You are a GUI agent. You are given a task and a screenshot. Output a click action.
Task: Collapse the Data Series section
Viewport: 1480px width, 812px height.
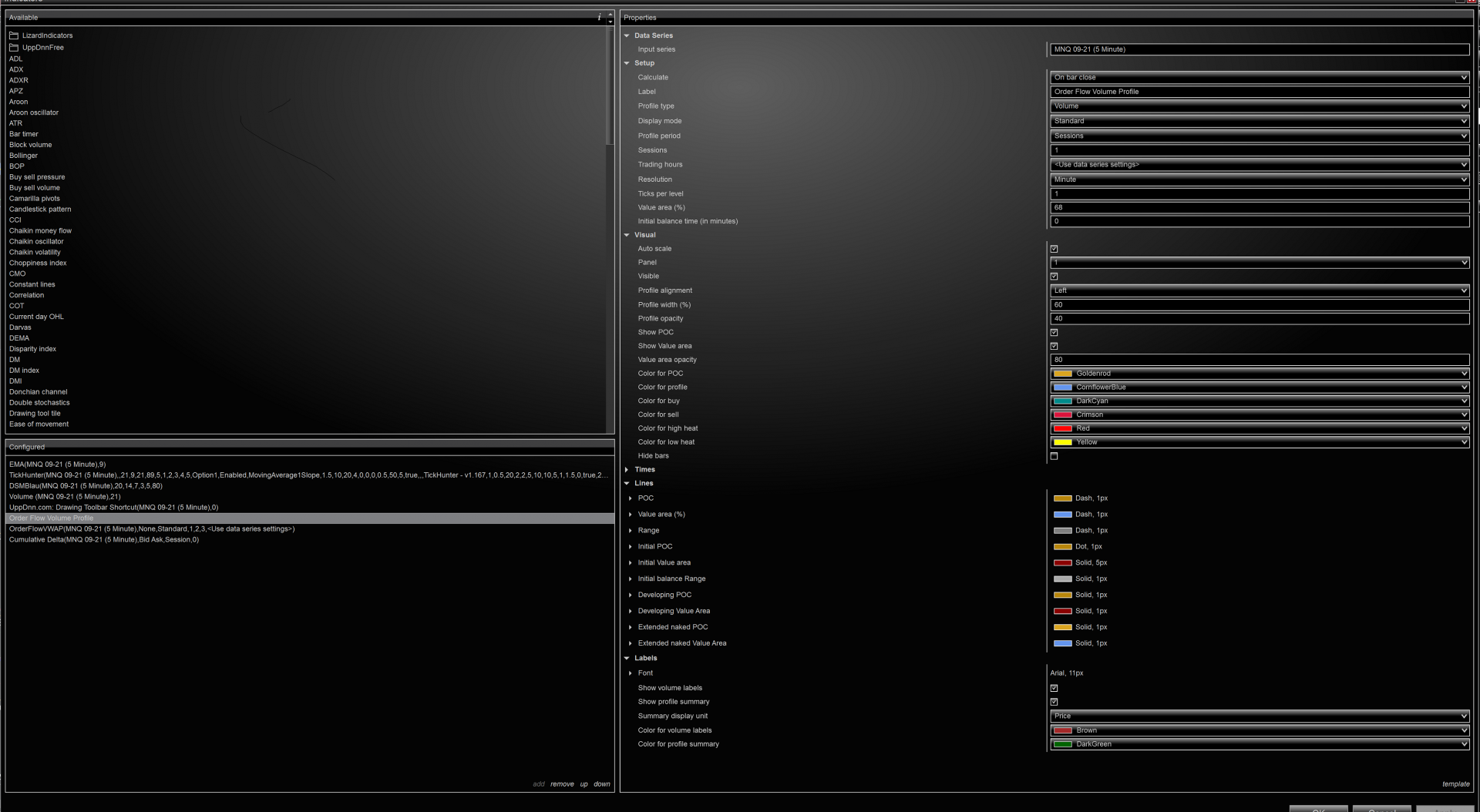pos(627,35)
